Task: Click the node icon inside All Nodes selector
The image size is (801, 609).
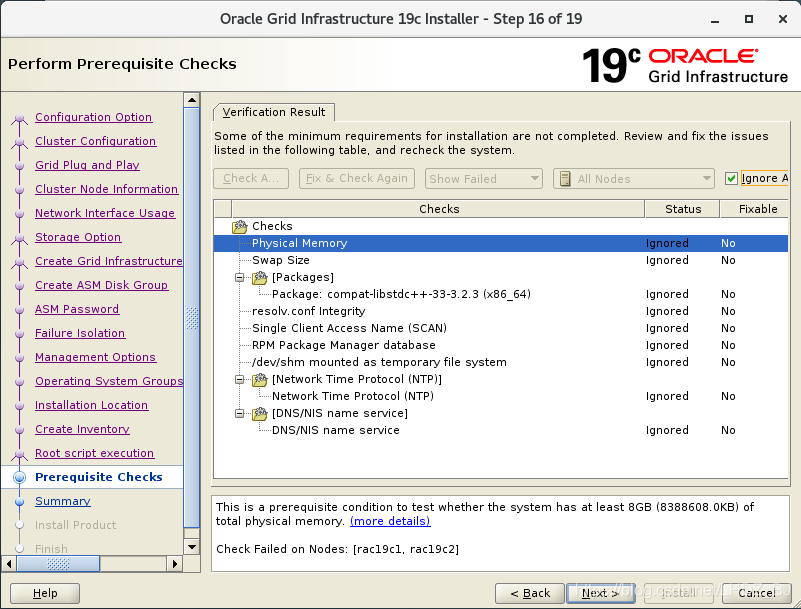Action: tap(566, 178)
